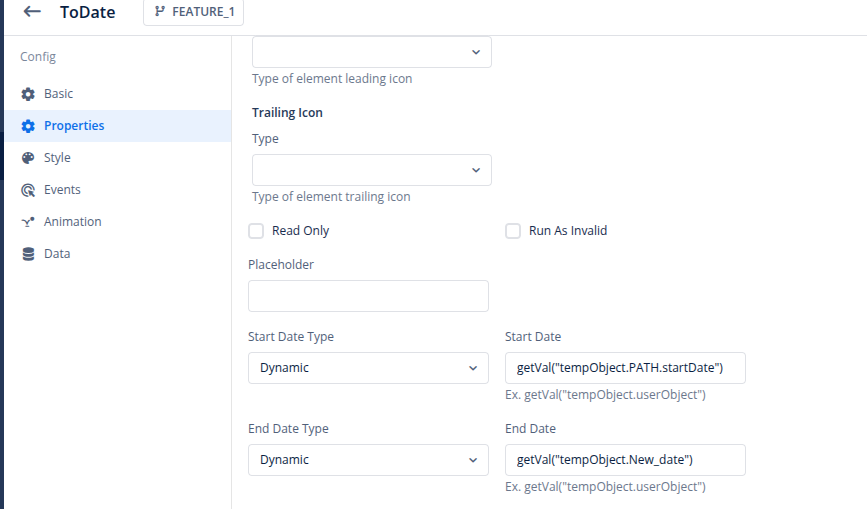This screenshot has height=509, width=867.
Task: Expand the Start Date Type dropdown
Action: pyautogui.click(x=368, y=368)
